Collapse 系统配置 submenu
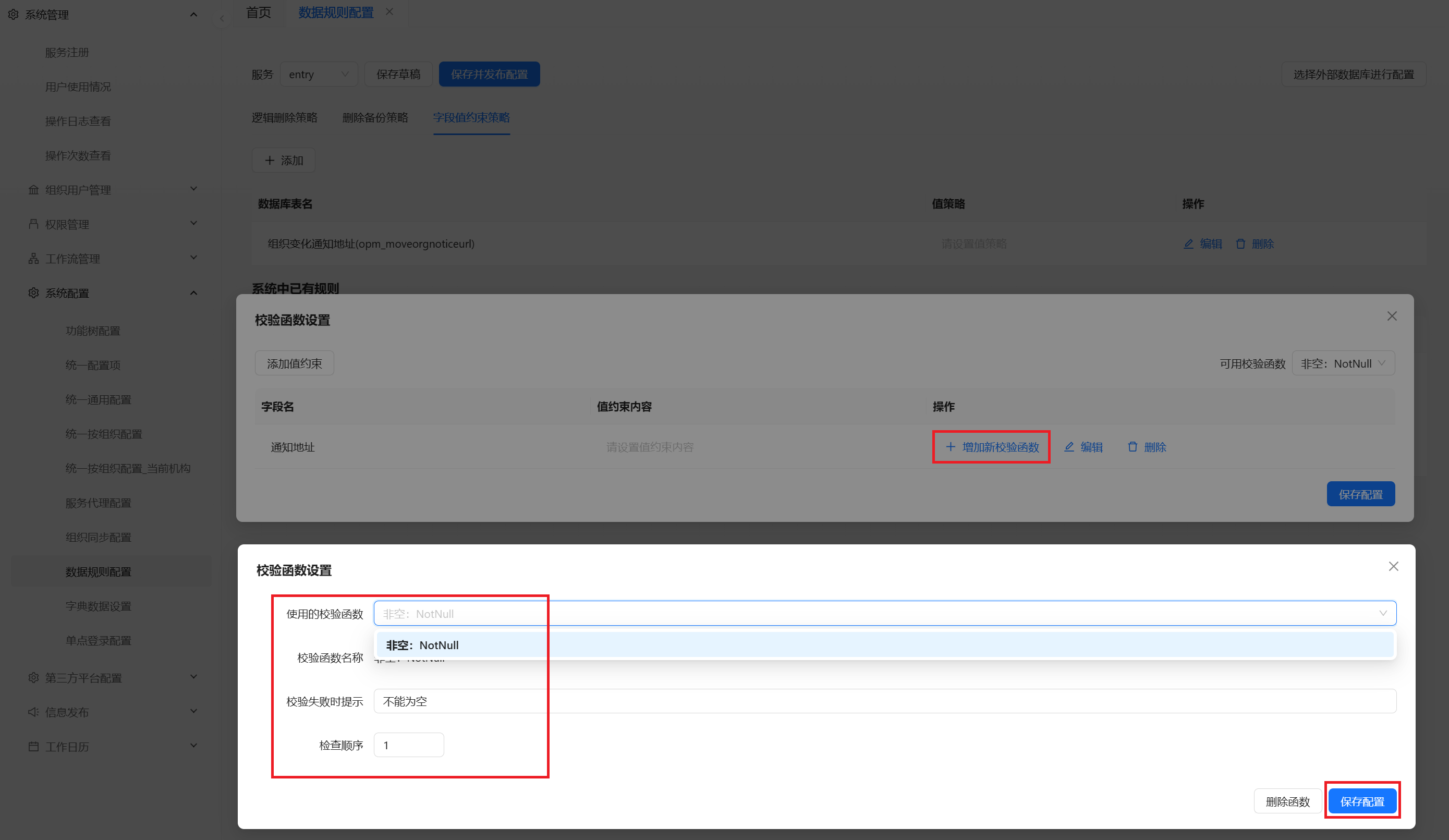This screenshot has width=1449, height=840. pos(194,293)
